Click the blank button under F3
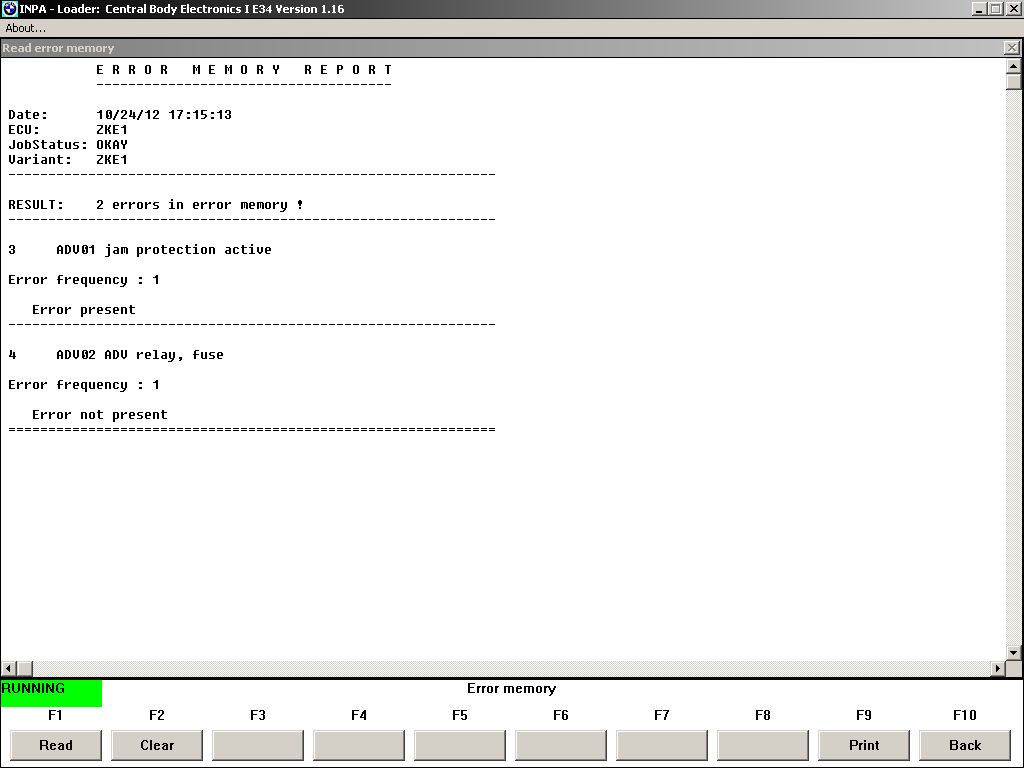The width and height of the screenshot is (1024, 768). coord(258,745)
